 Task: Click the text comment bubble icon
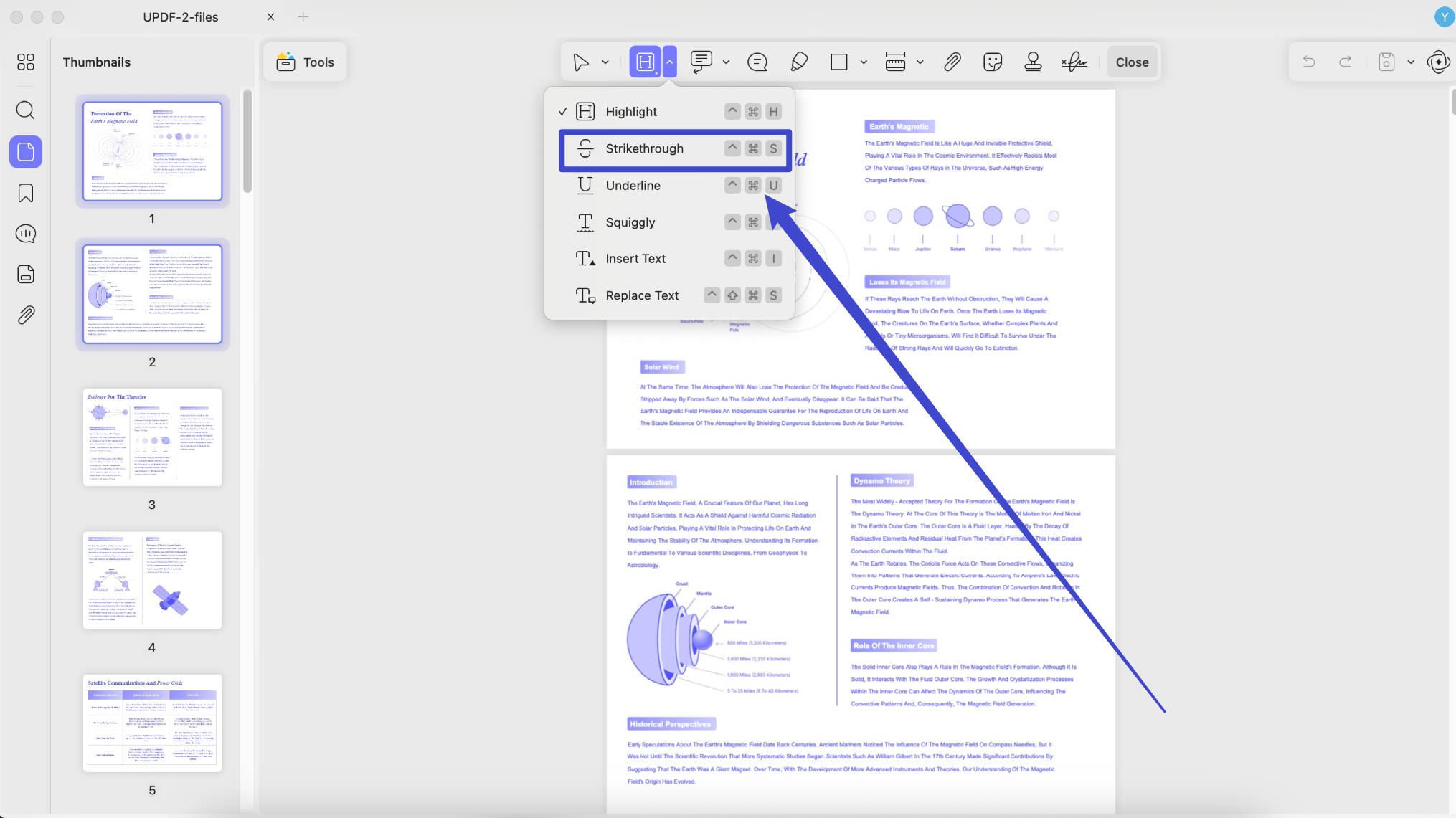tap(757, 62)
